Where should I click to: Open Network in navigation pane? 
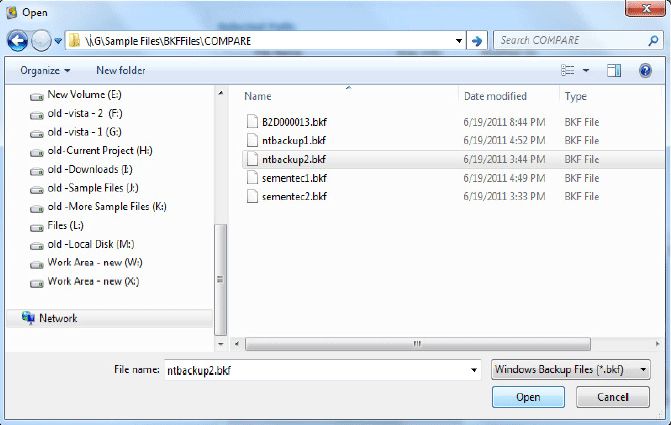(58, 318)
